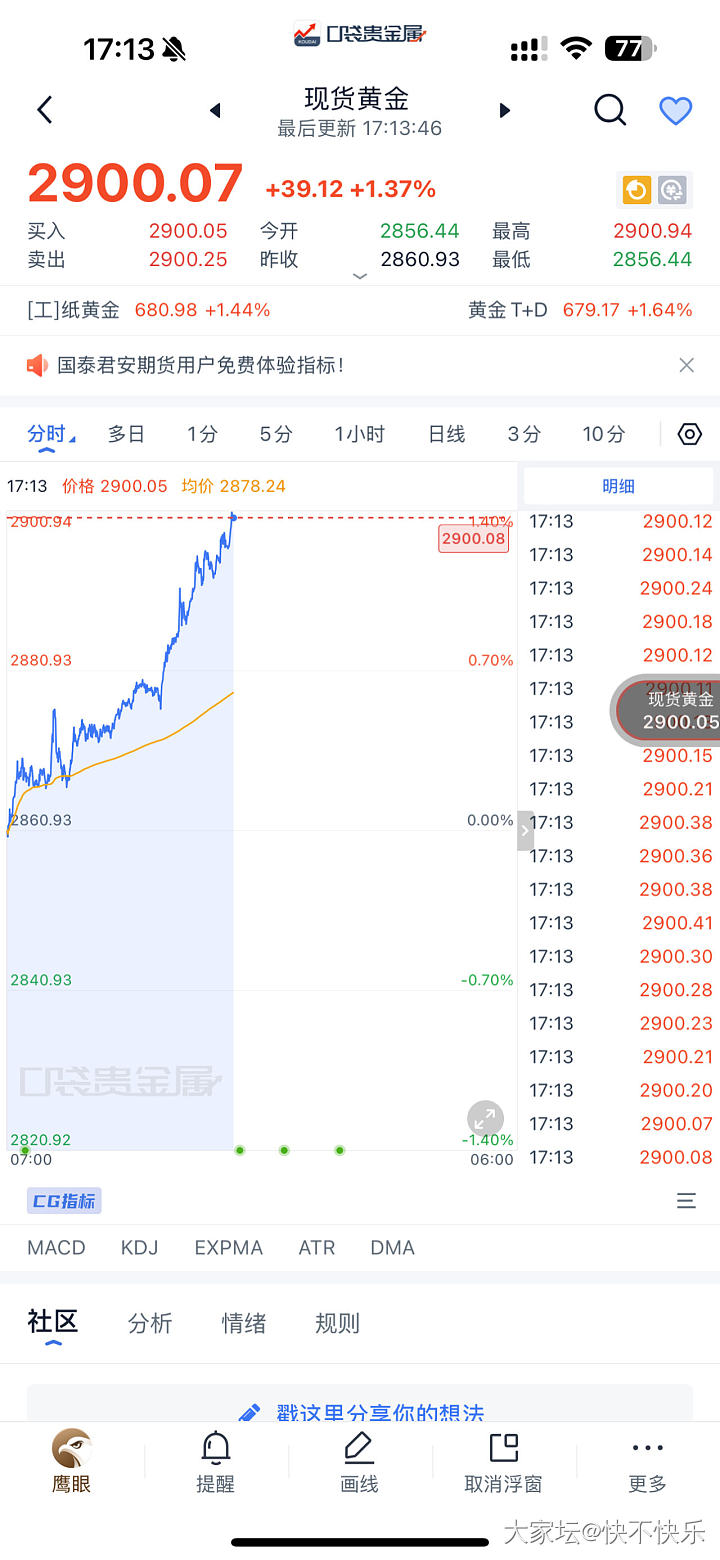Open the 分时 timeframe dropdown
720x1560 pixels.
click(x=50, y=434)
